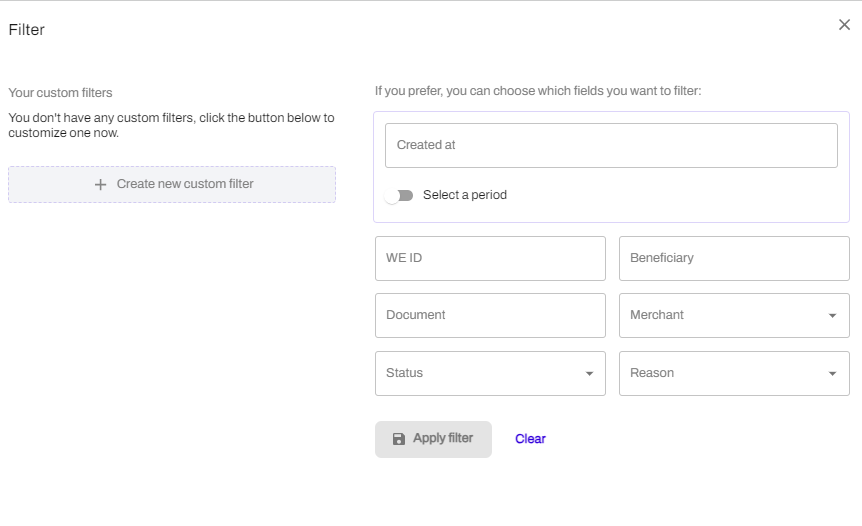Expand the Status dropdown field

pos(490,373)
